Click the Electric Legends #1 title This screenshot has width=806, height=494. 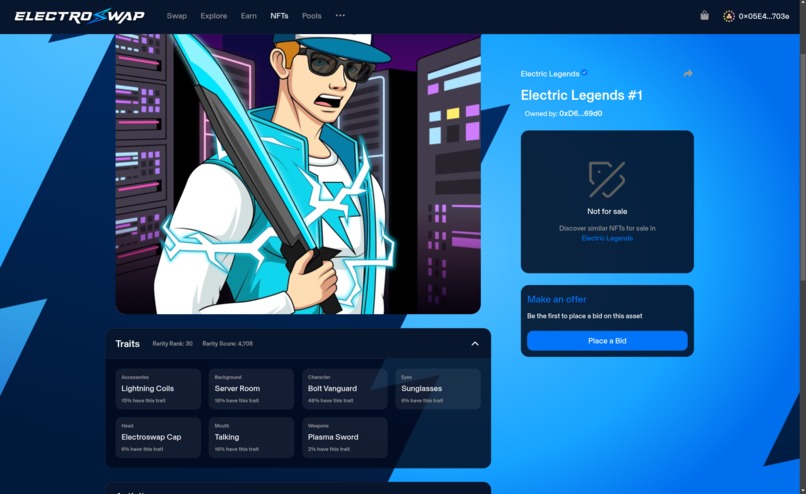click(581, 95)
